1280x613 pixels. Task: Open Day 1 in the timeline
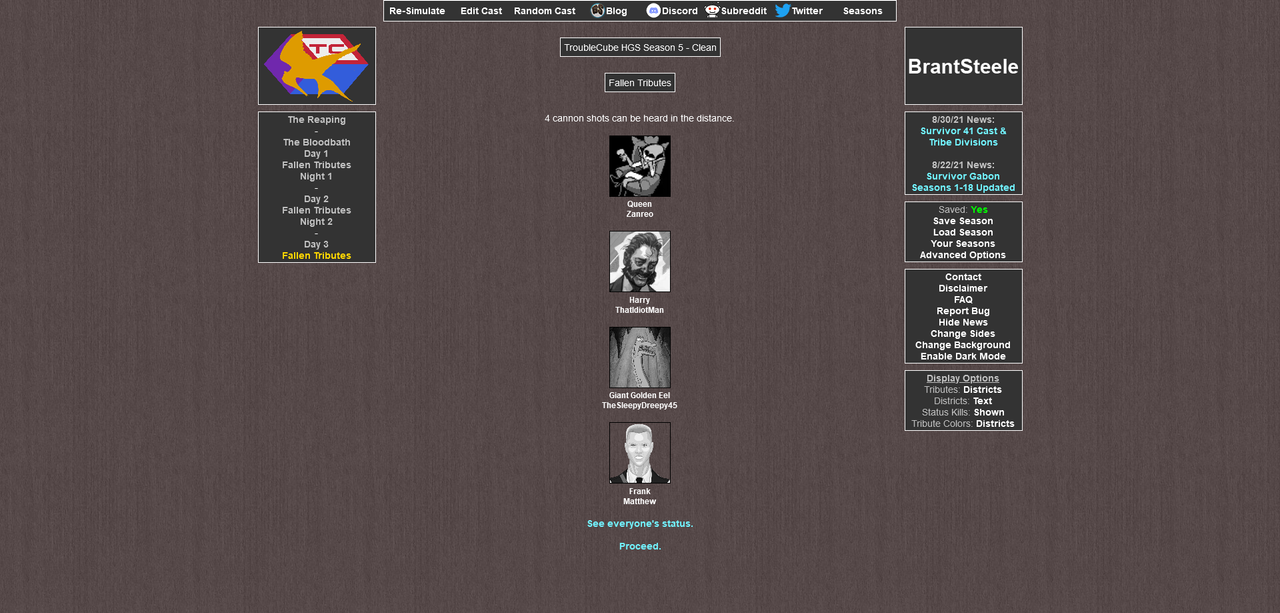click(317, 154)
